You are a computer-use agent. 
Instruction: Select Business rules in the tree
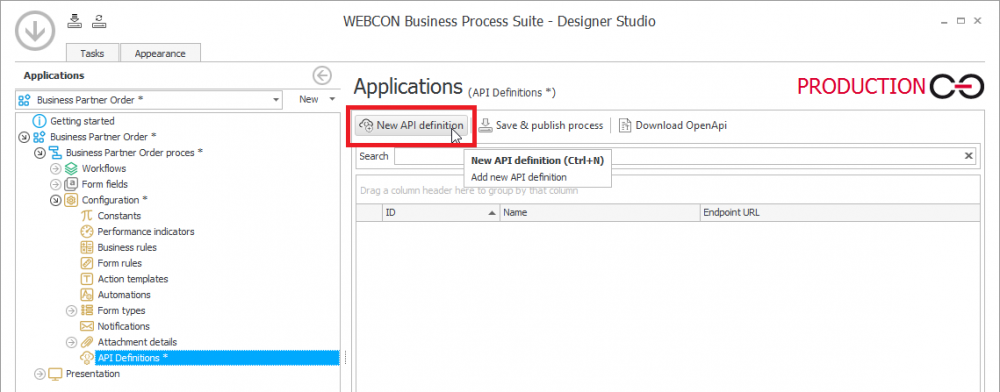click(x=127, y=247)
